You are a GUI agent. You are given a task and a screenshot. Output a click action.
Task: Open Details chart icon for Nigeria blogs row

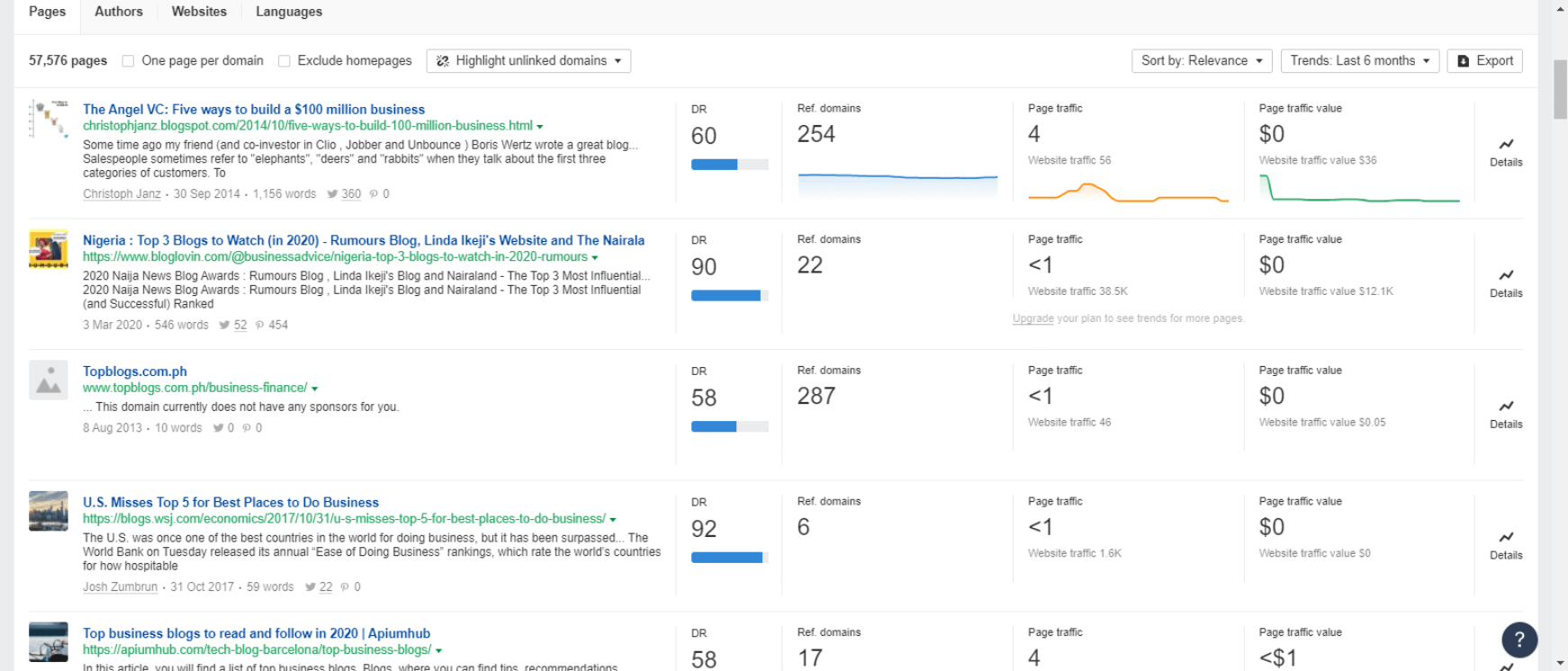[x=1505, y=276]
